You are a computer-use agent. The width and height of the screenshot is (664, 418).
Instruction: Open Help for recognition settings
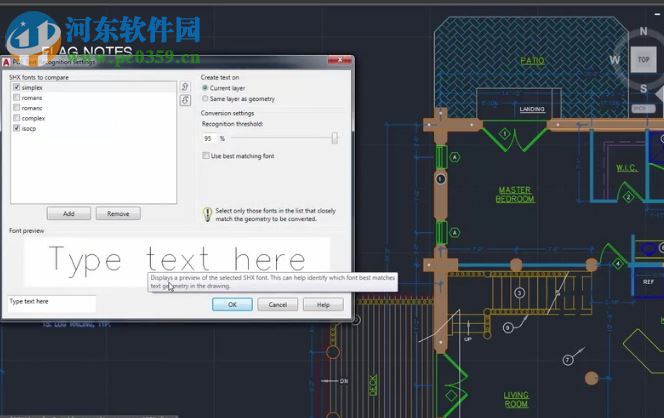pos(323,305)
